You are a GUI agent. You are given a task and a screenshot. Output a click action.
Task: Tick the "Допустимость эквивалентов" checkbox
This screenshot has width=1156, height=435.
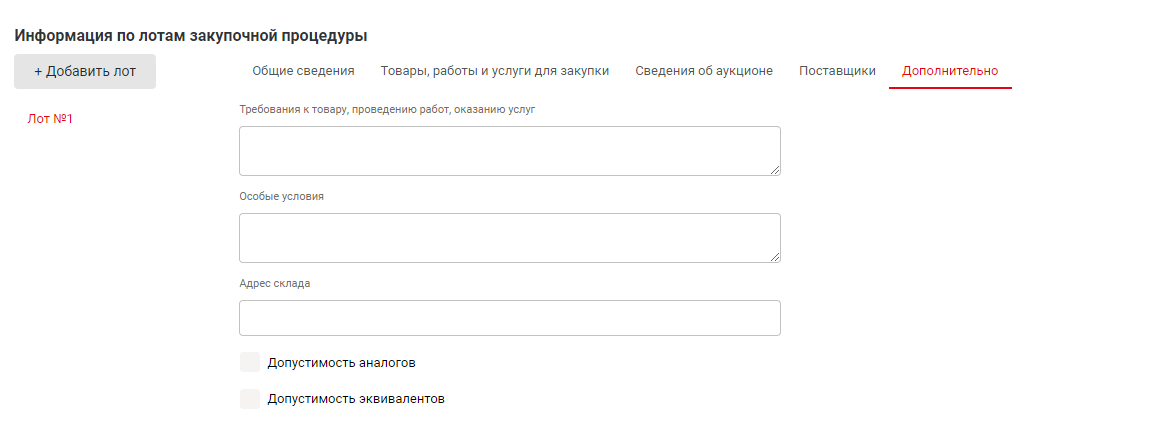(x=250, y=399)
